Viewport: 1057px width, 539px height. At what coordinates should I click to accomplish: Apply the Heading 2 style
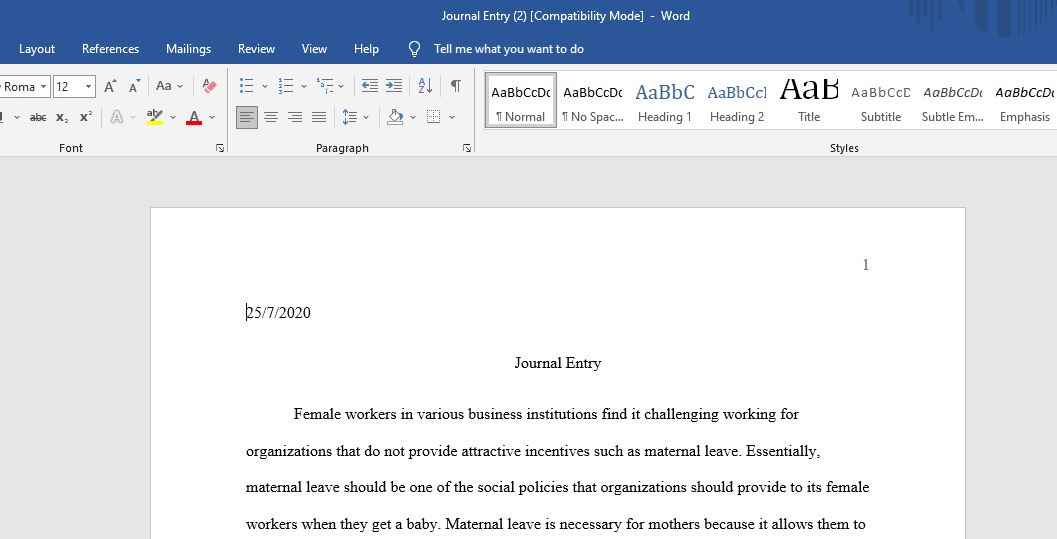pos(737,100)
